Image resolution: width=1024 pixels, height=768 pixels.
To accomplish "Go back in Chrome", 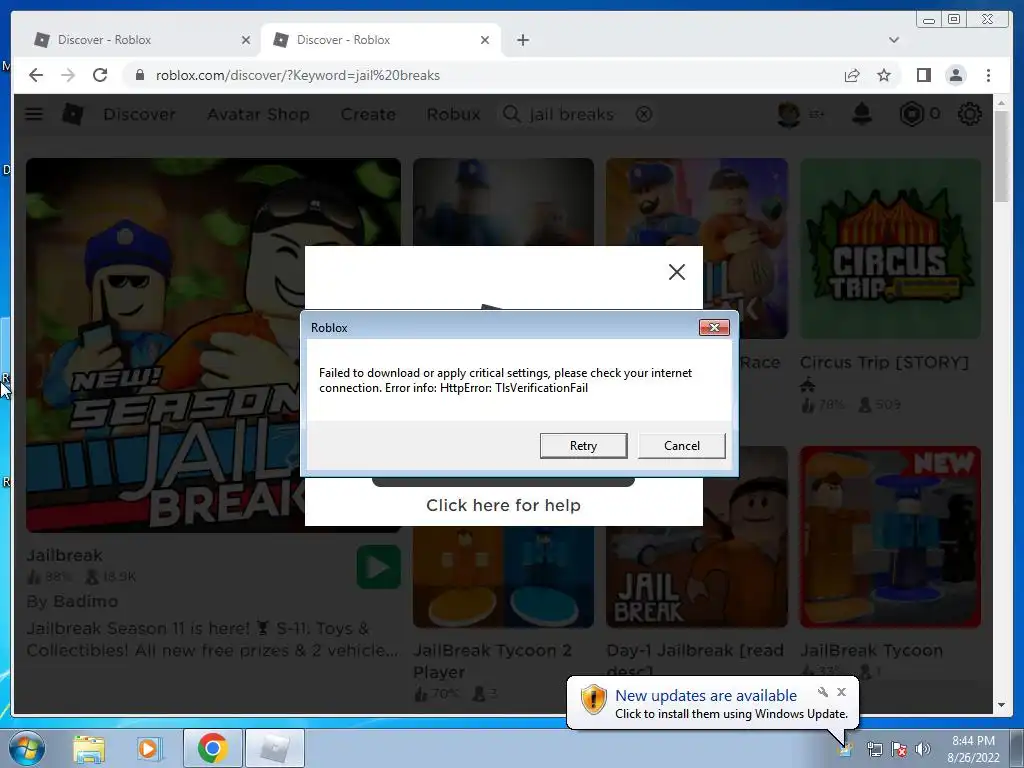I will coord(36,75).
